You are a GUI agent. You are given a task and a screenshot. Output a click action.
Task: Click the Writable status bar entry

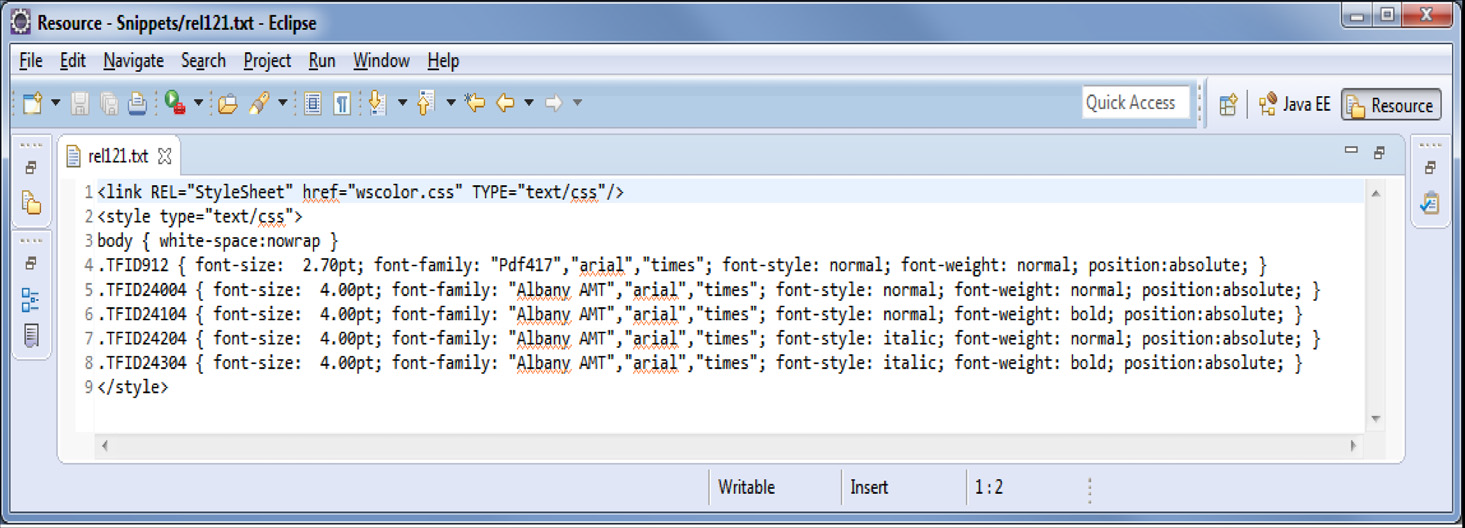746,487
